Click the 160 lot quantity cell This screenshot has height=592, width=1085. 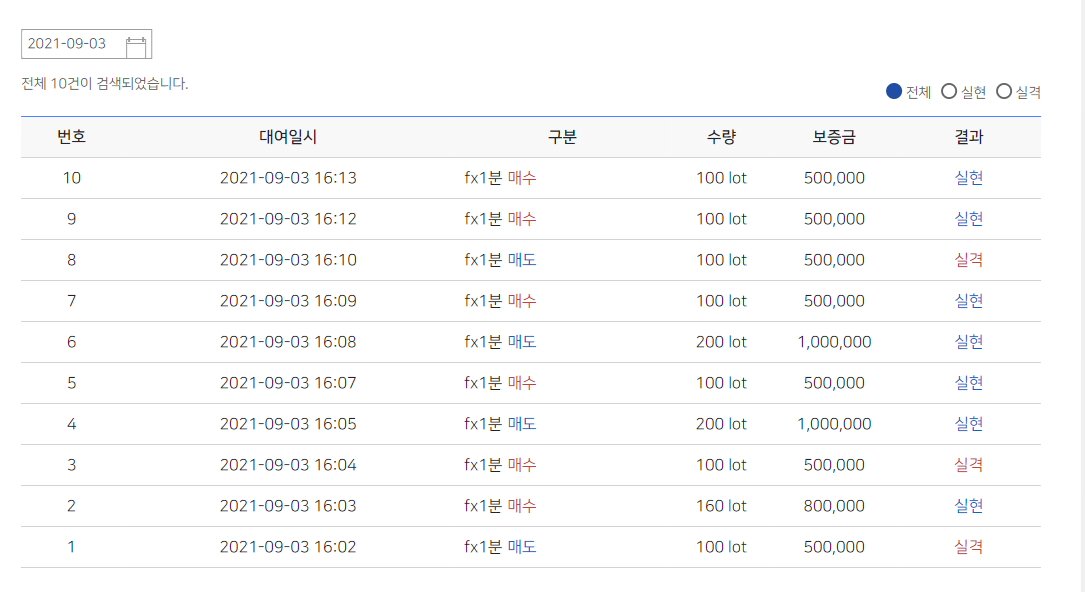click(x=721, y=506)
